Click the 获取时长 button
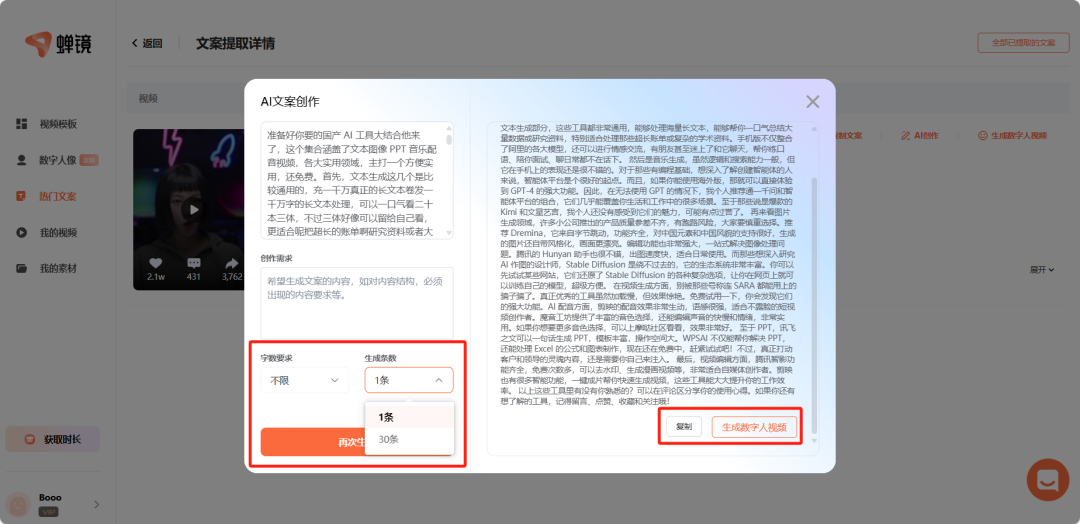The width and height of the screenshot is (1080, 524). pyautogui.click(x=52, y=439)
